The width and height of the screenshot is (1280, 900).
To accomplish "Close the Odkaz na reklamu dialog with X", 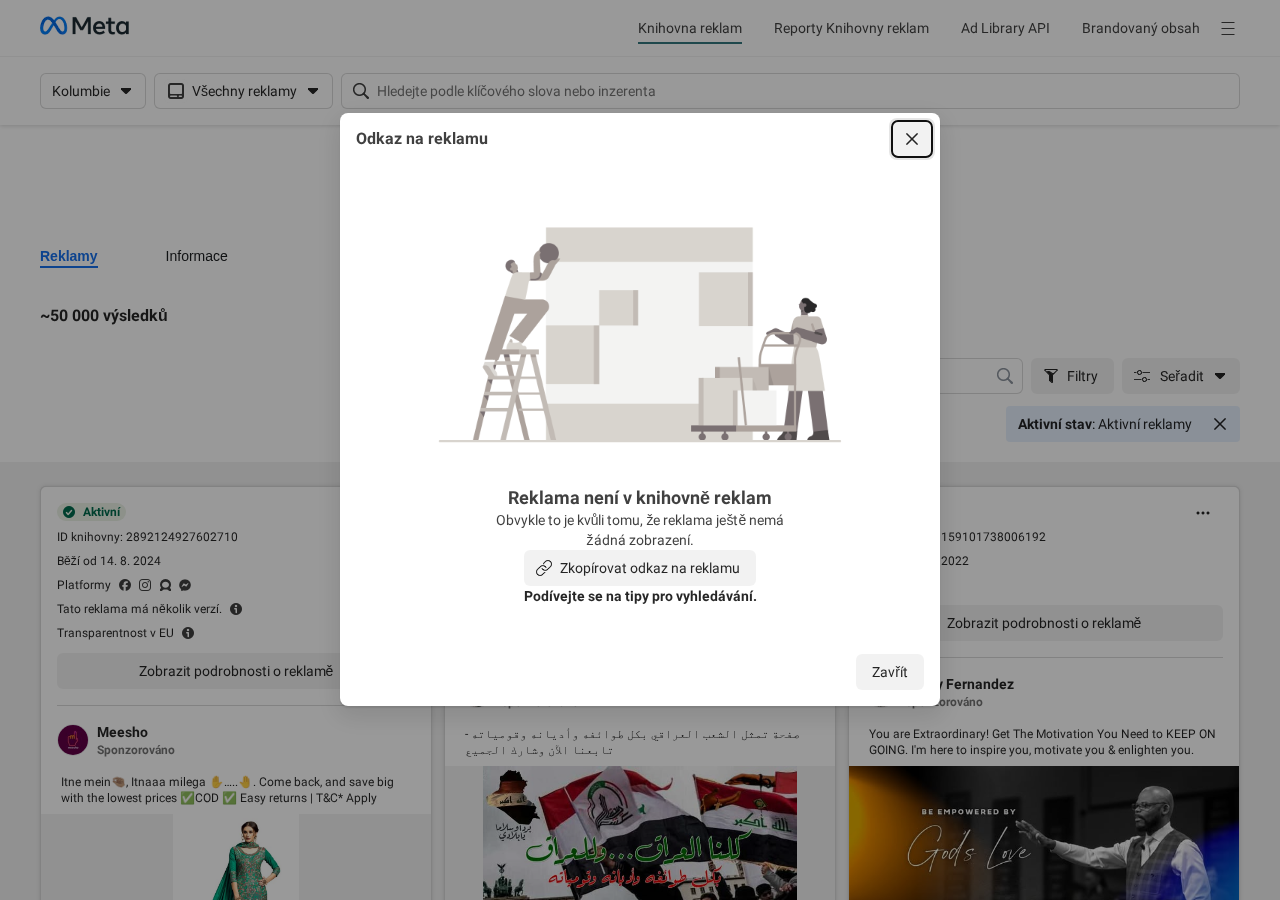I will coord(911,139).
